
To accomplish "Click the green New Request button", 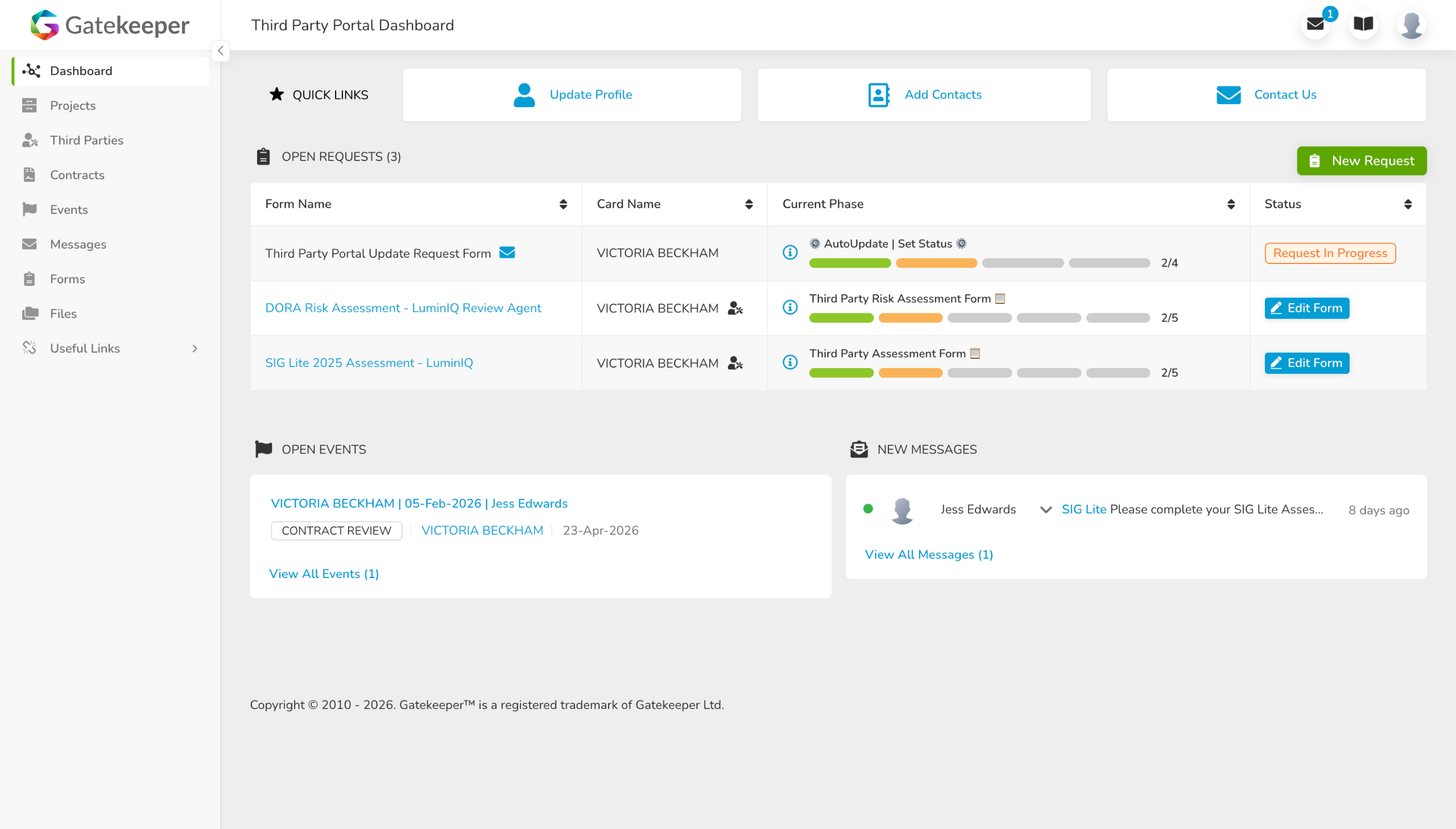I will coord(1361,160).
